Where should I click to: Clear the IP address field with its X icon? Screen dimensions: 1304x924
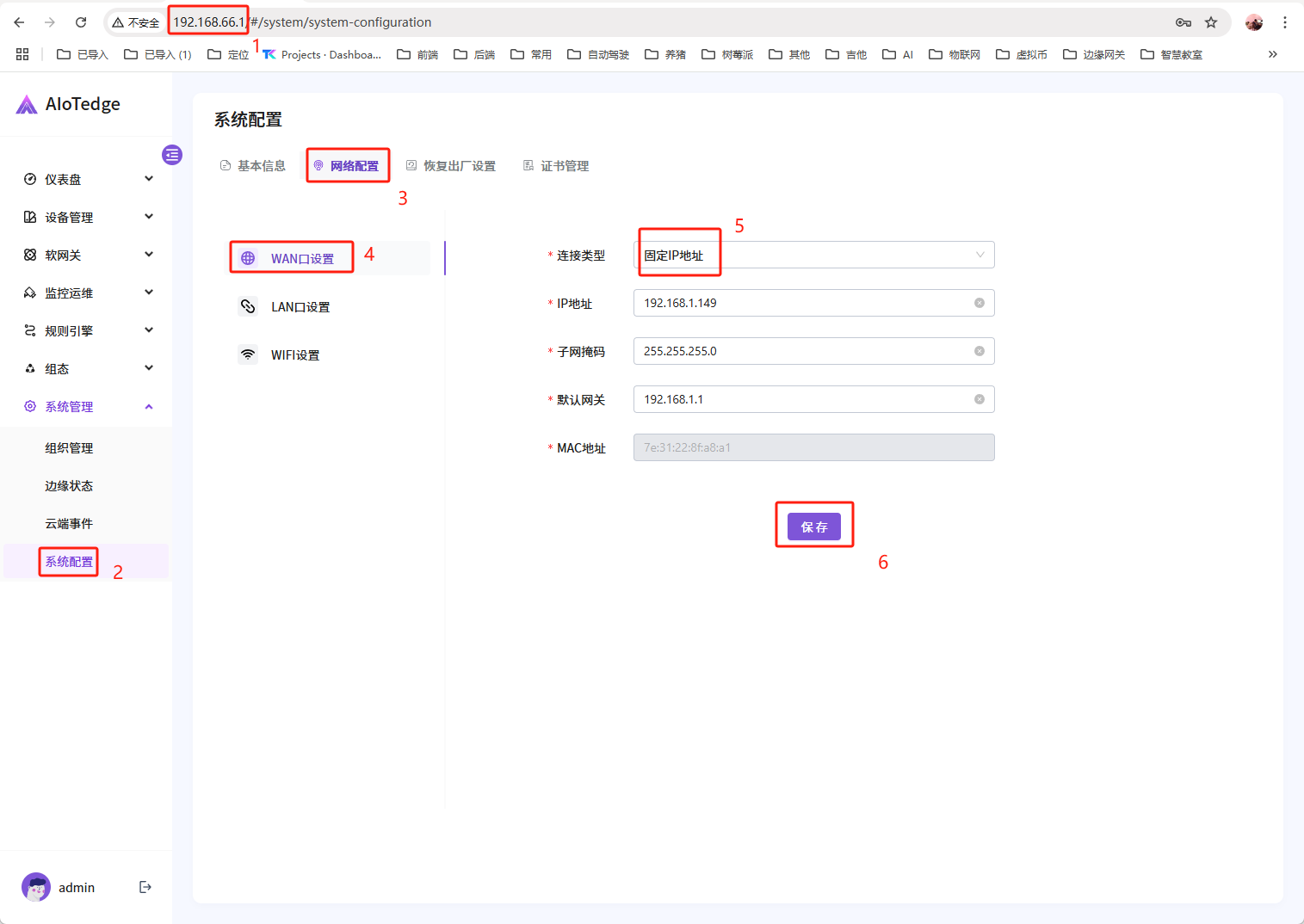[x=979, y=303]
